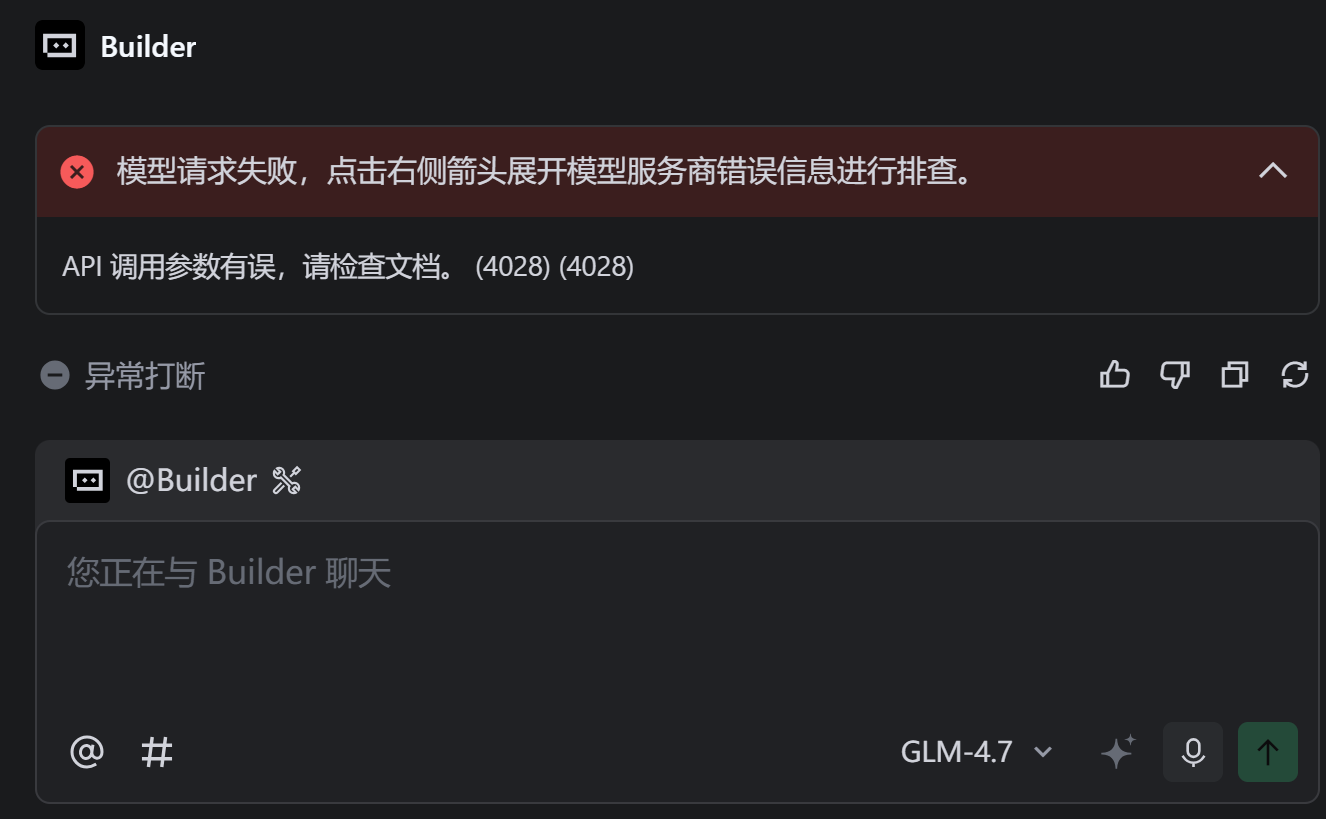Give a thumbs up to the response
This screenshot has width=1326, height=819.
click(1114, 375)
